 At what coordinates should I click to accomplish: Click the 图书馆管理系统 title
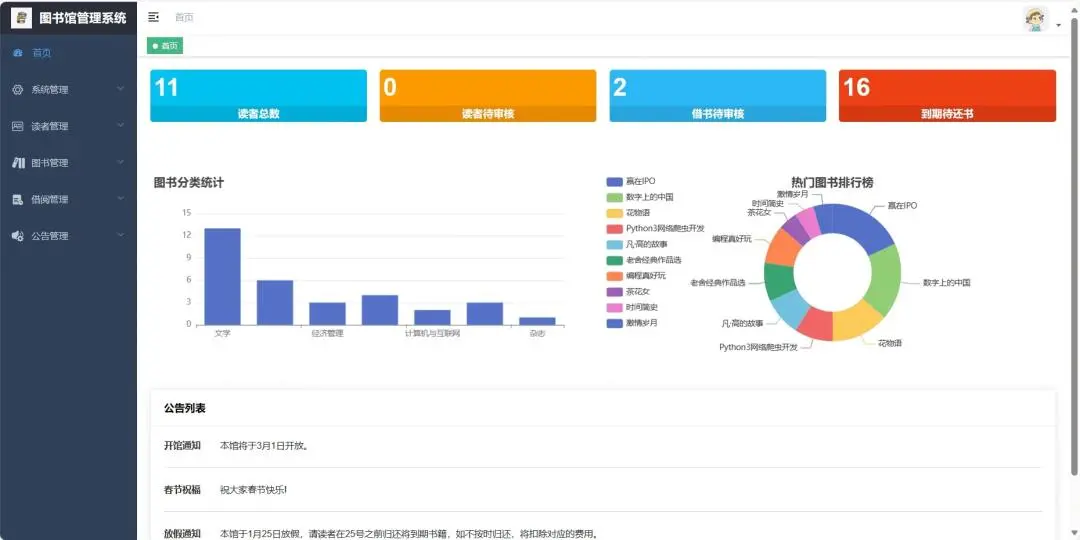(x=83, y=19)
